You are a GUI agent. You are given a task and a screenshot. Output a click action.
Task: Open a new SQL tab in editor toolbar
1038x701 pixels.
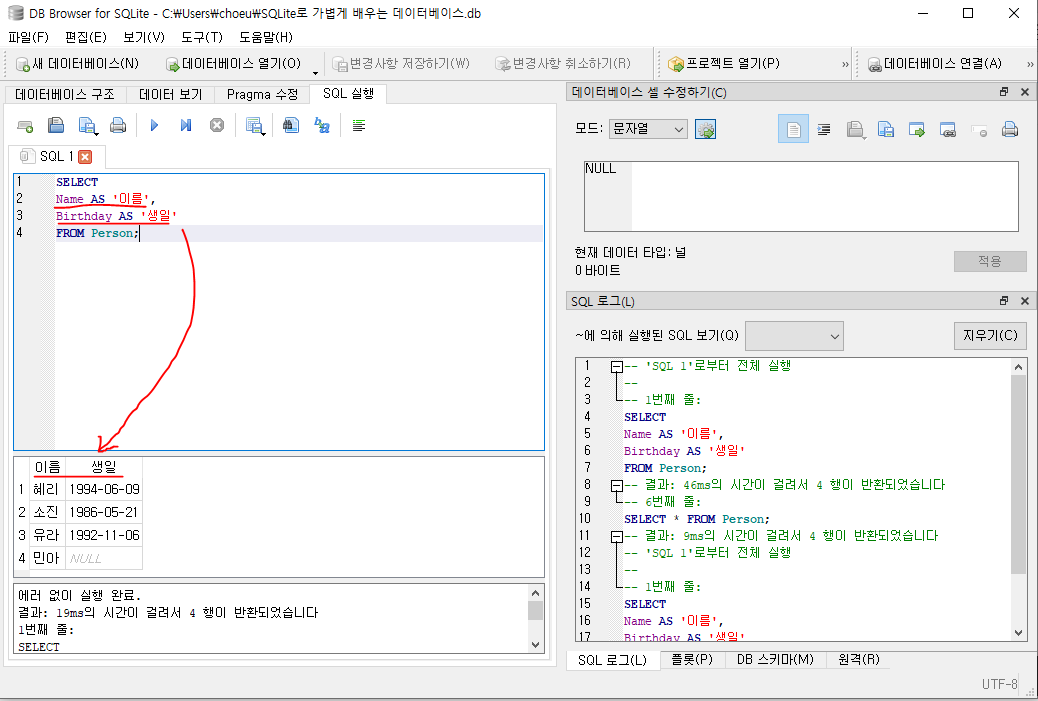coord(25,126)
